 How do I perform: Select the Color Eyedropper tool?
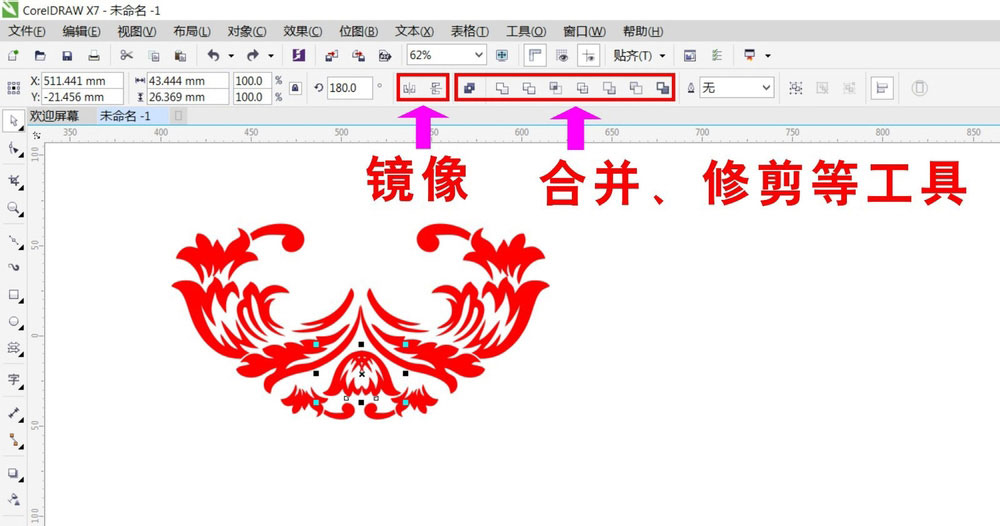click(x=13, y=499)
